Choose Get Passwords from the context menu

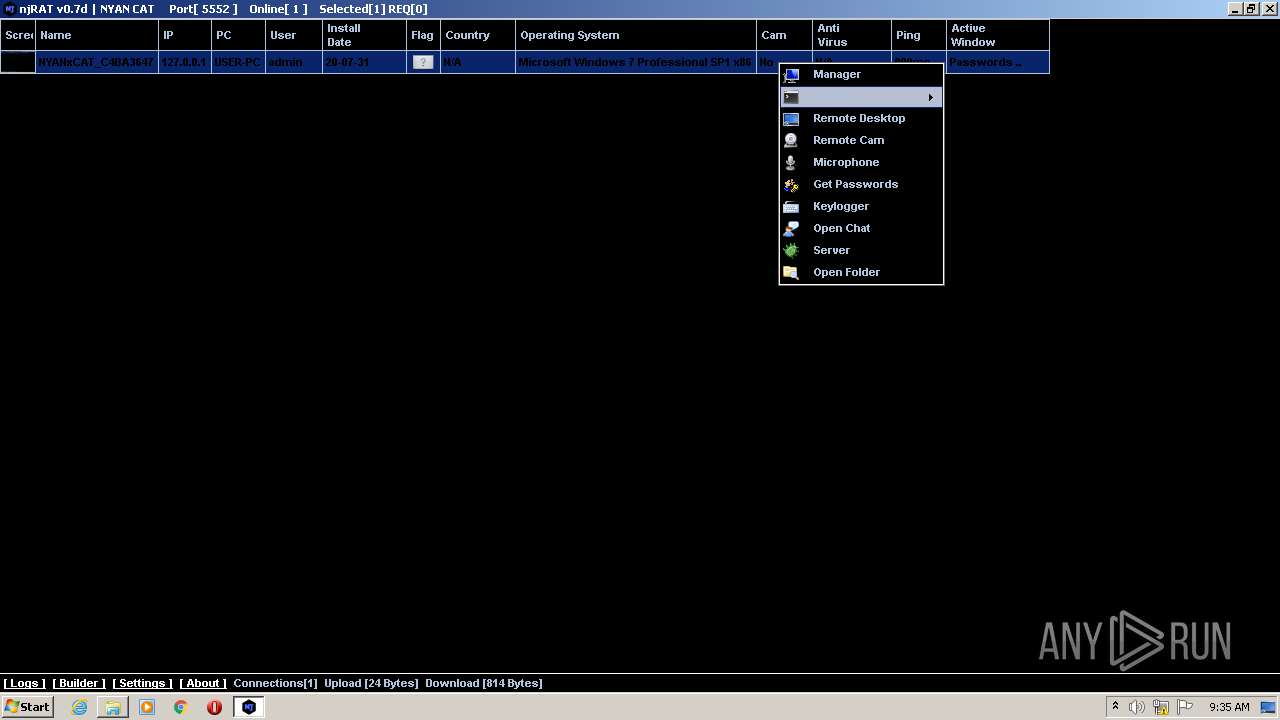[x=861, y=184]
